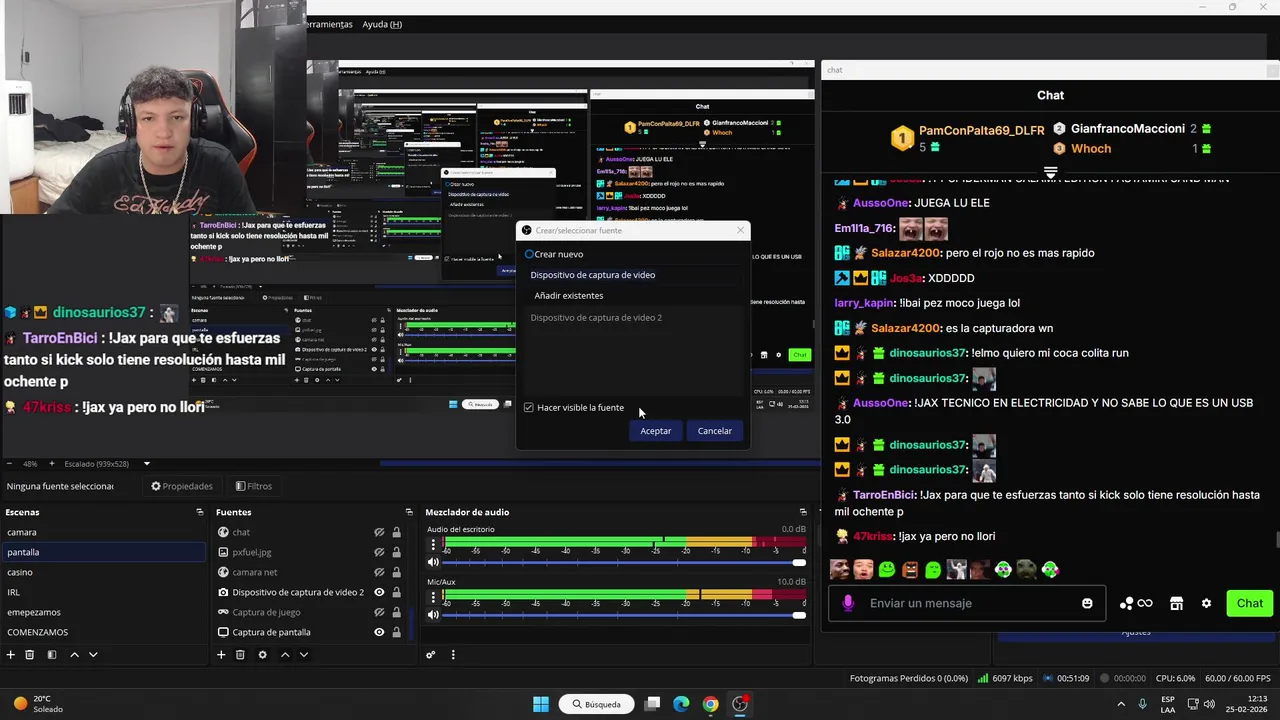
Task: Move scene down arrow in Escenas
Action: (x=93, y=655)
